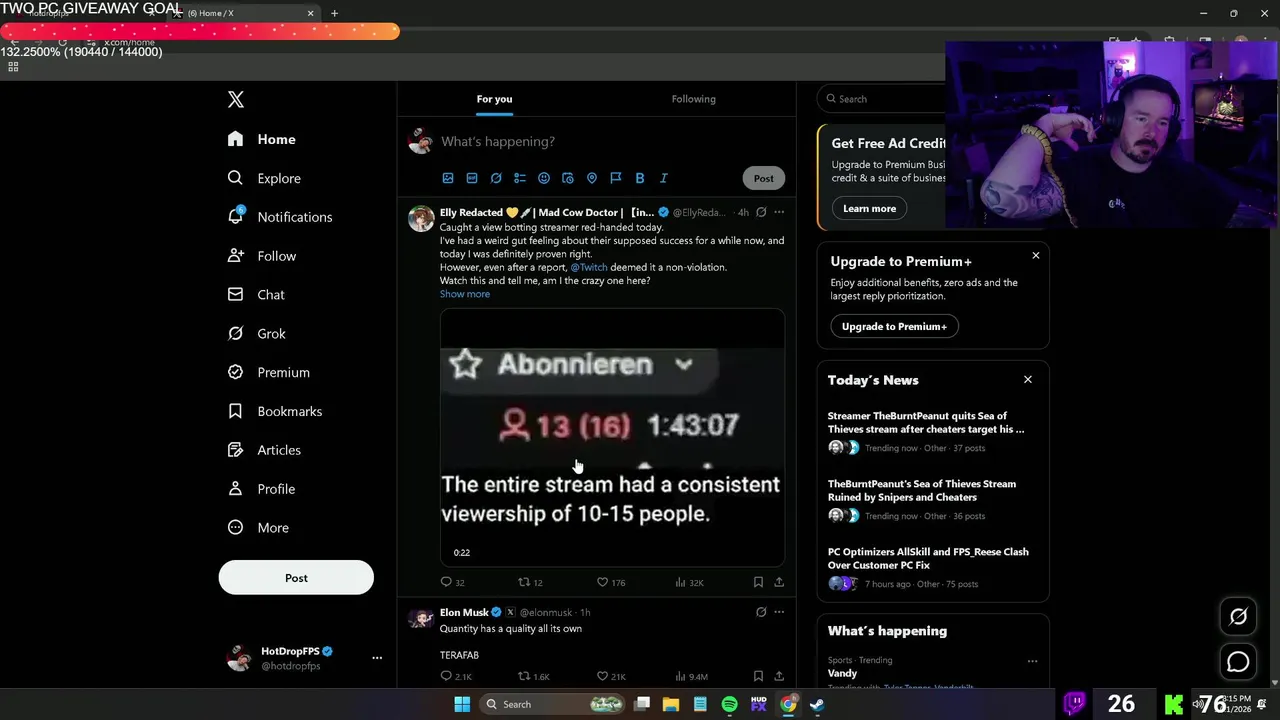Open floating Grok button at bottom right
The height and width of the screenshot is (720, 1280).
pos(1238,617)
